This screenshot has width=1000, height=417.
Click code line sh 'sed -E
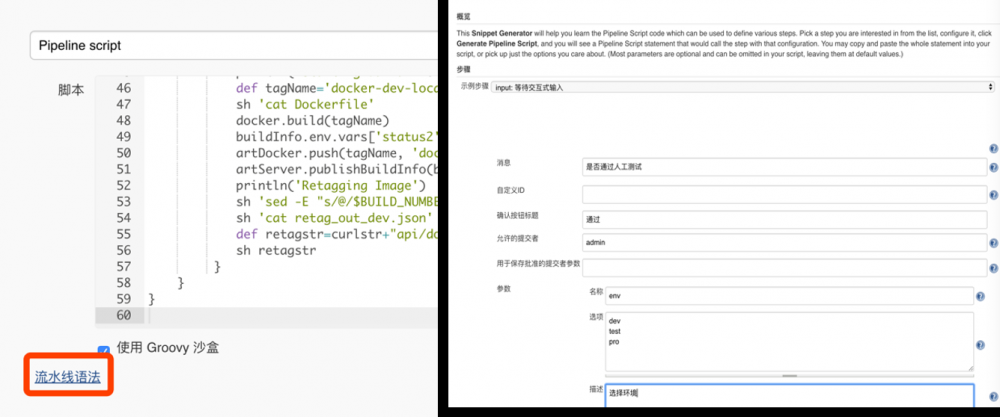coord(337,201)
